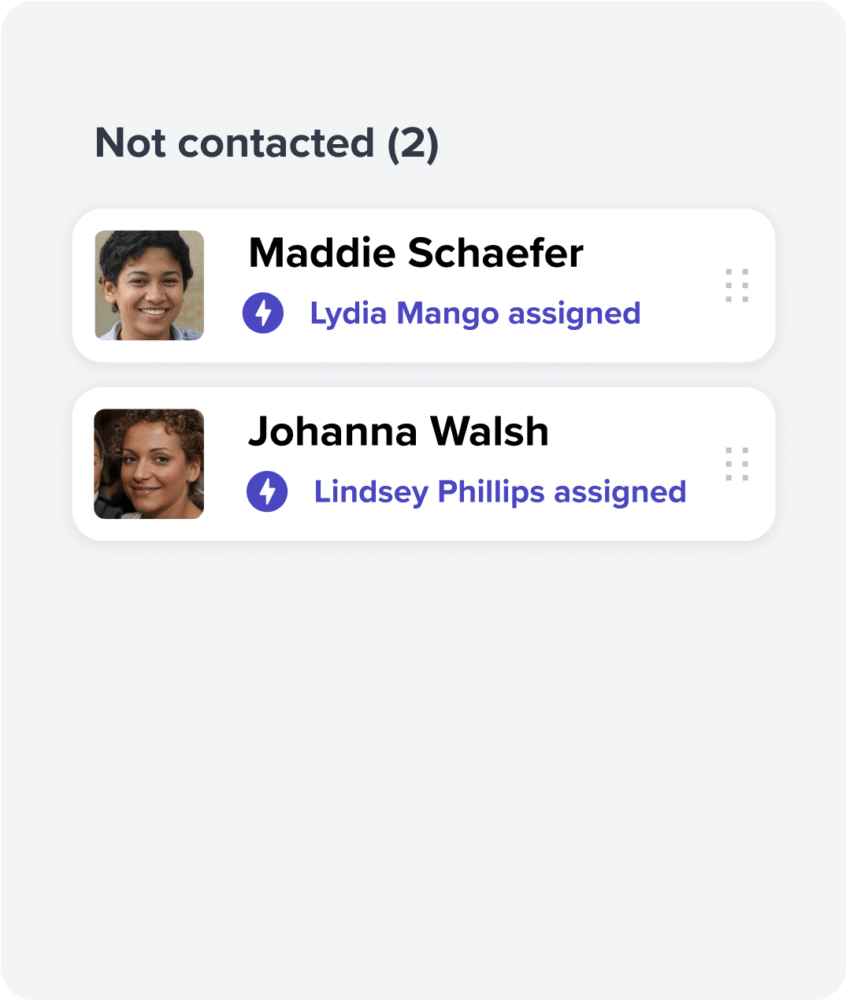846x1000 pixels.
Task: Click the surname 'Walsh' on the second card
Action: click(x=490, y=431)
